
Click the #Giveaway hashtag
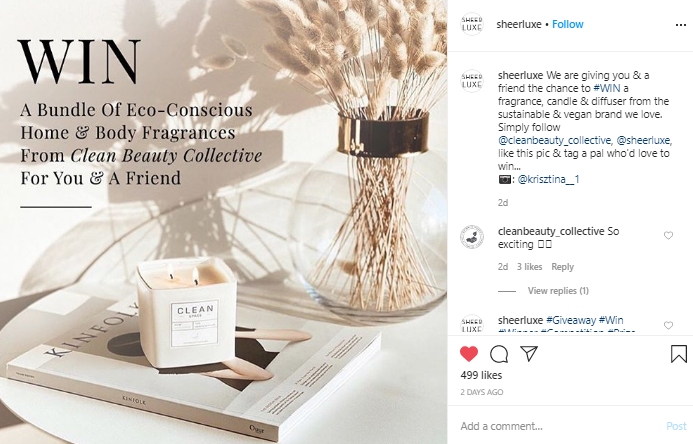tap(571, 320)
